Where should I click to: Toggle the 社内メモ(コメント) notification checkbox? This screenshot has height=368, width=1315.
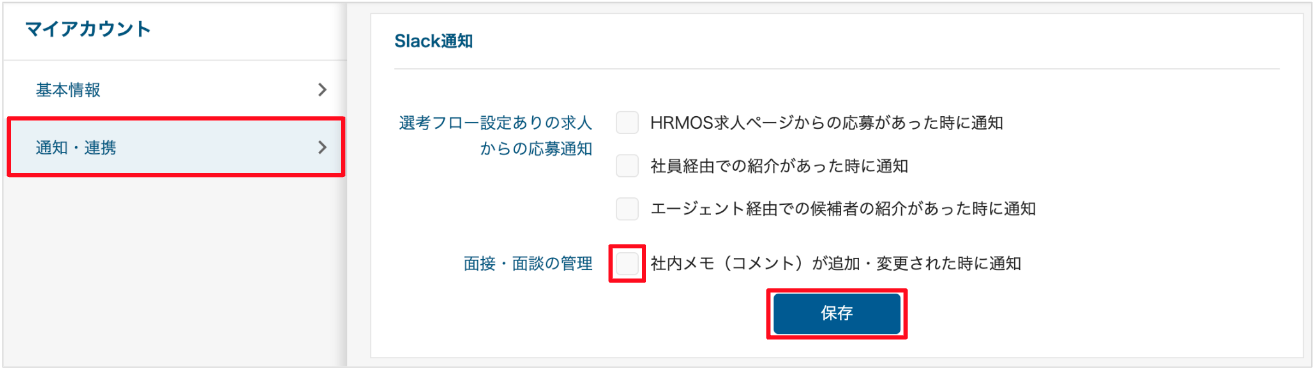(627, 264)
